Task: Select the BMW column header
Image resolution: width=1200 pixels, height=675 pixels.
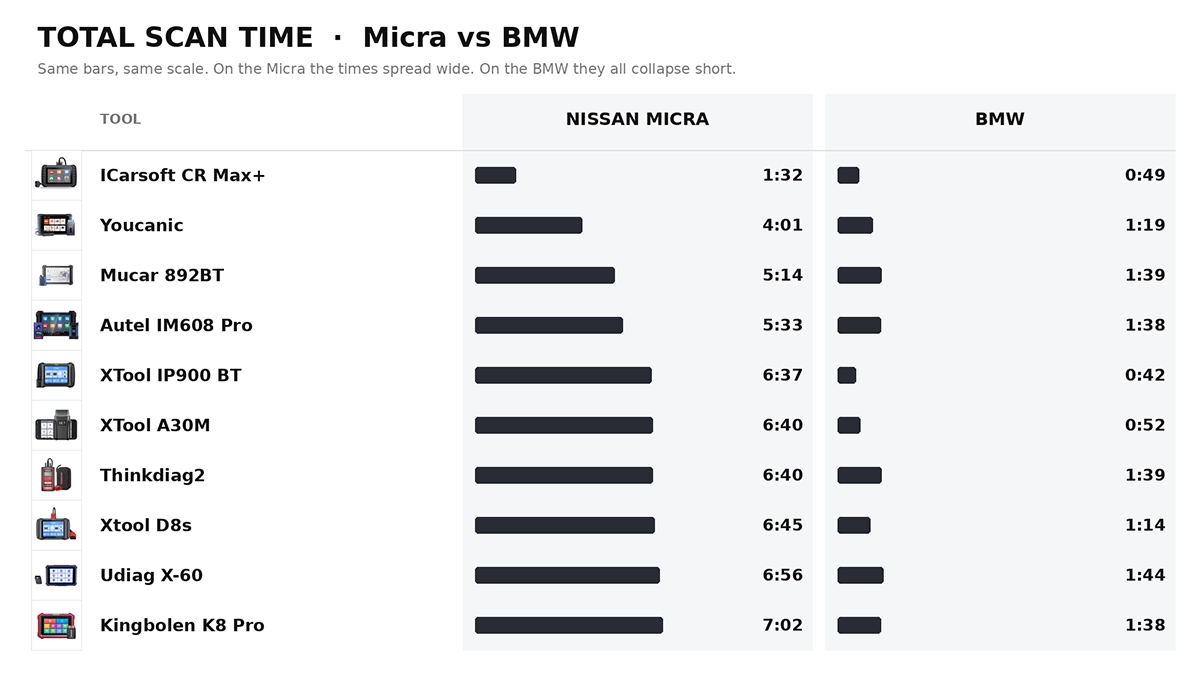Action: [1000, 119]
